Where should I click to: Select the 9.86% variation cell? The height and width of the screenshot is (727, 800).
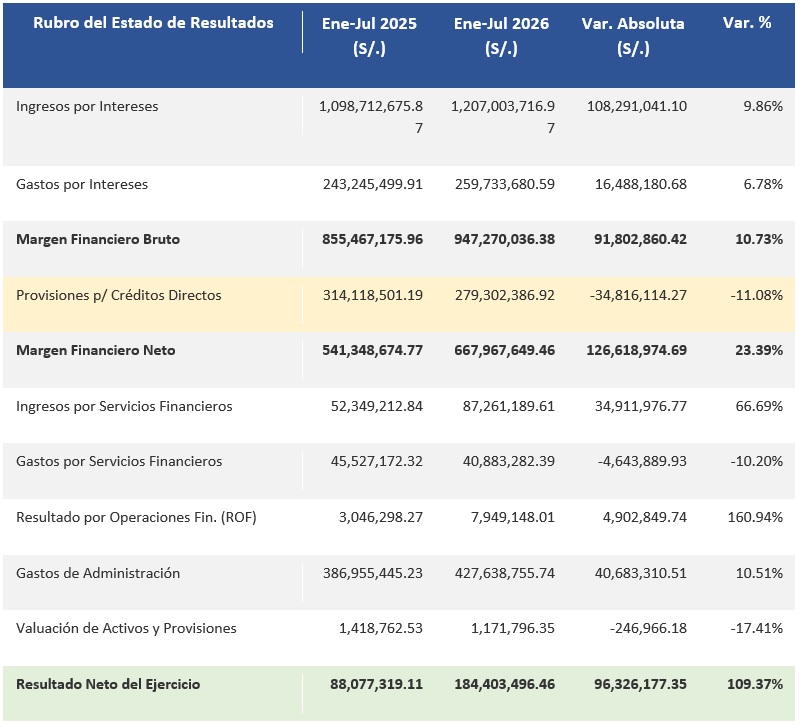click(x=763, y=106)
